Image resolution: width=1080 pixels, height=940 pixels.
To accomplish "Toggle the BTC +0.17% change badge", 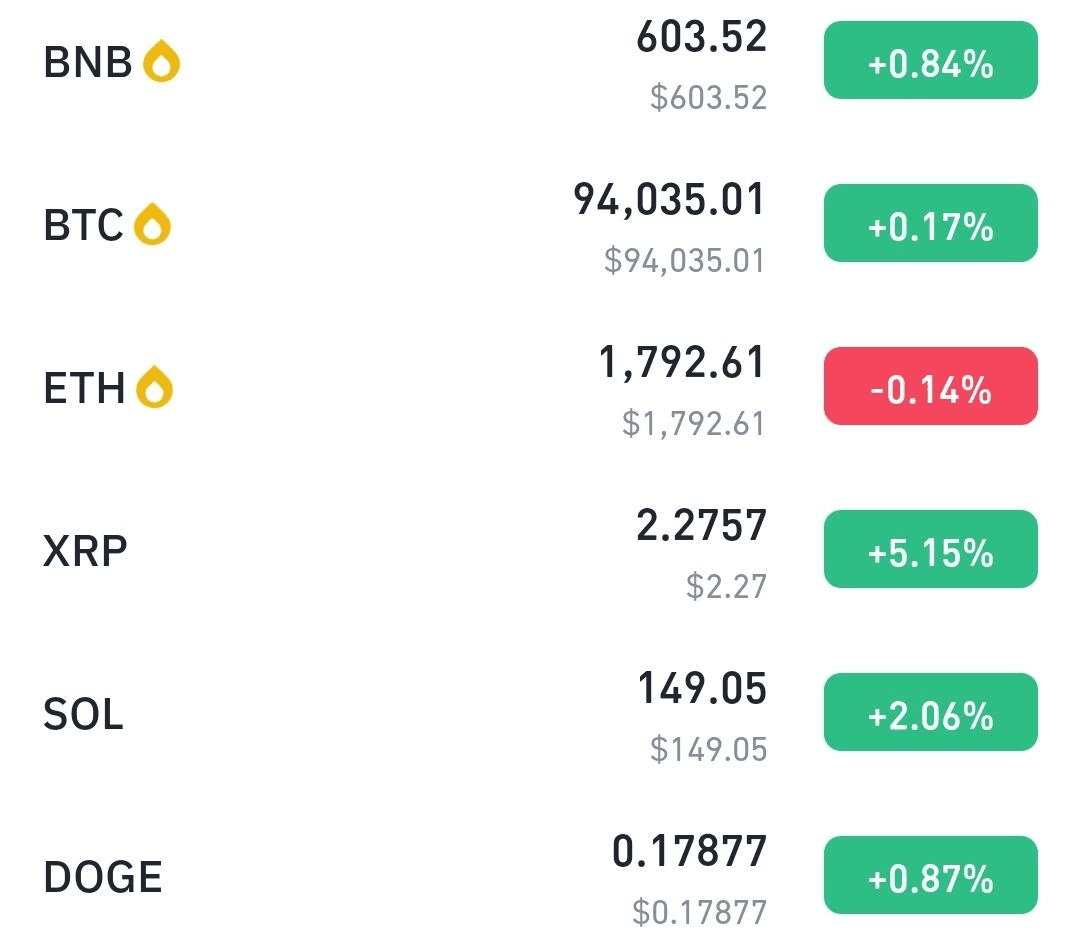I will tap(931, 223).
